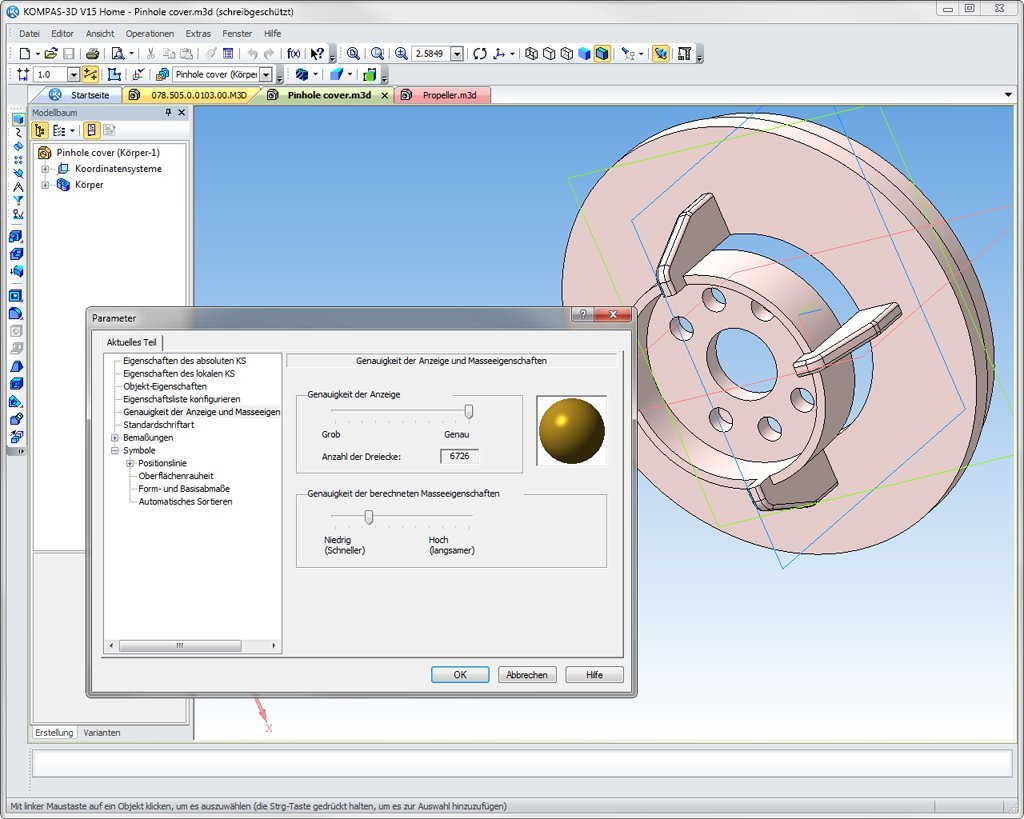Click the Genauigkeit der Anzeige slider handle
The image size is (1024, 819).
(x=468, y=411)
